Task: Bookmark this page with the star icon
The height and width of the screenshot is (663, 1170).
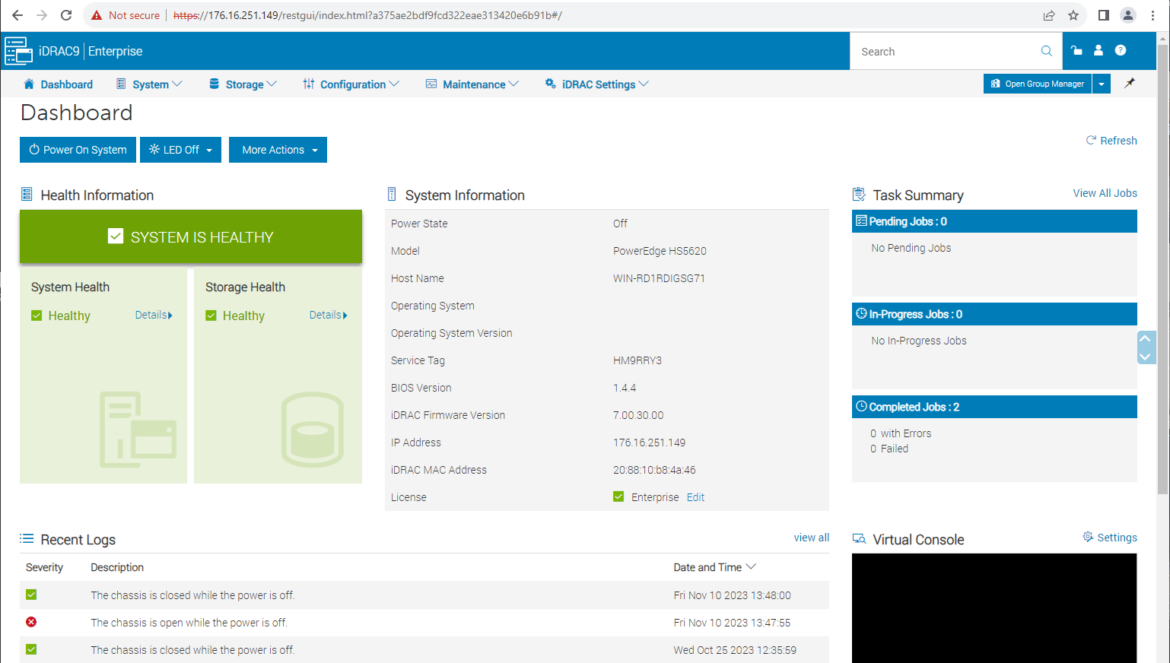Action: point(1073,15)
